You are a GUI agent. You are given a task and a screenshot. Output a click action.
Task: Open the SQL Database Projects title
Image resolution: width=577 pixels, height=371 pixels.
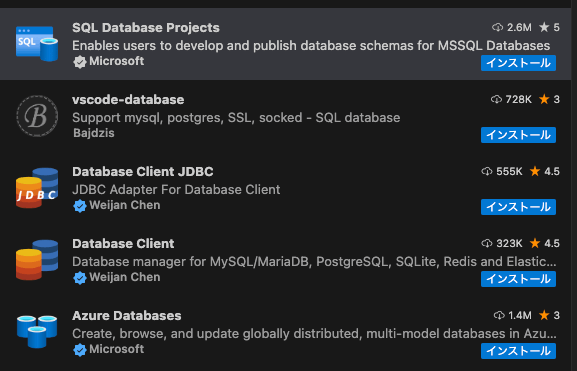coord(146,28)
